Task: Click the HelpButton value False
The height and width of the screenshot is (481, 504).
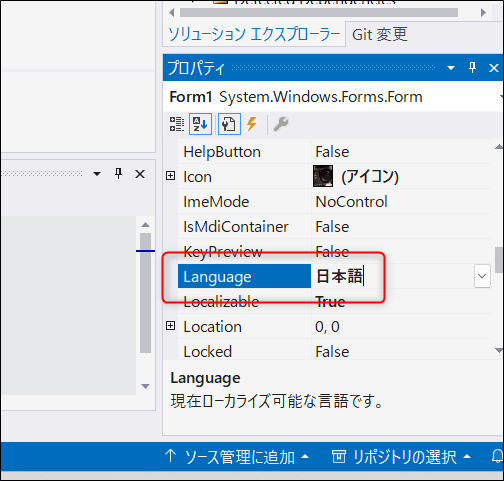Action: [x=332, y=152]
